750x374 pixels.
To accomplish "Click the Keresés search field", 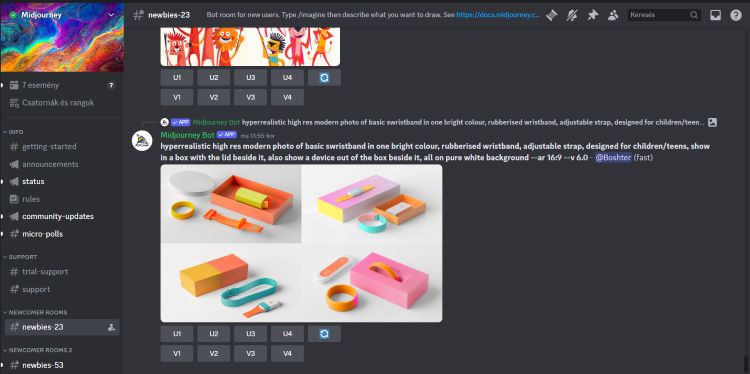I will pos(664,15).
